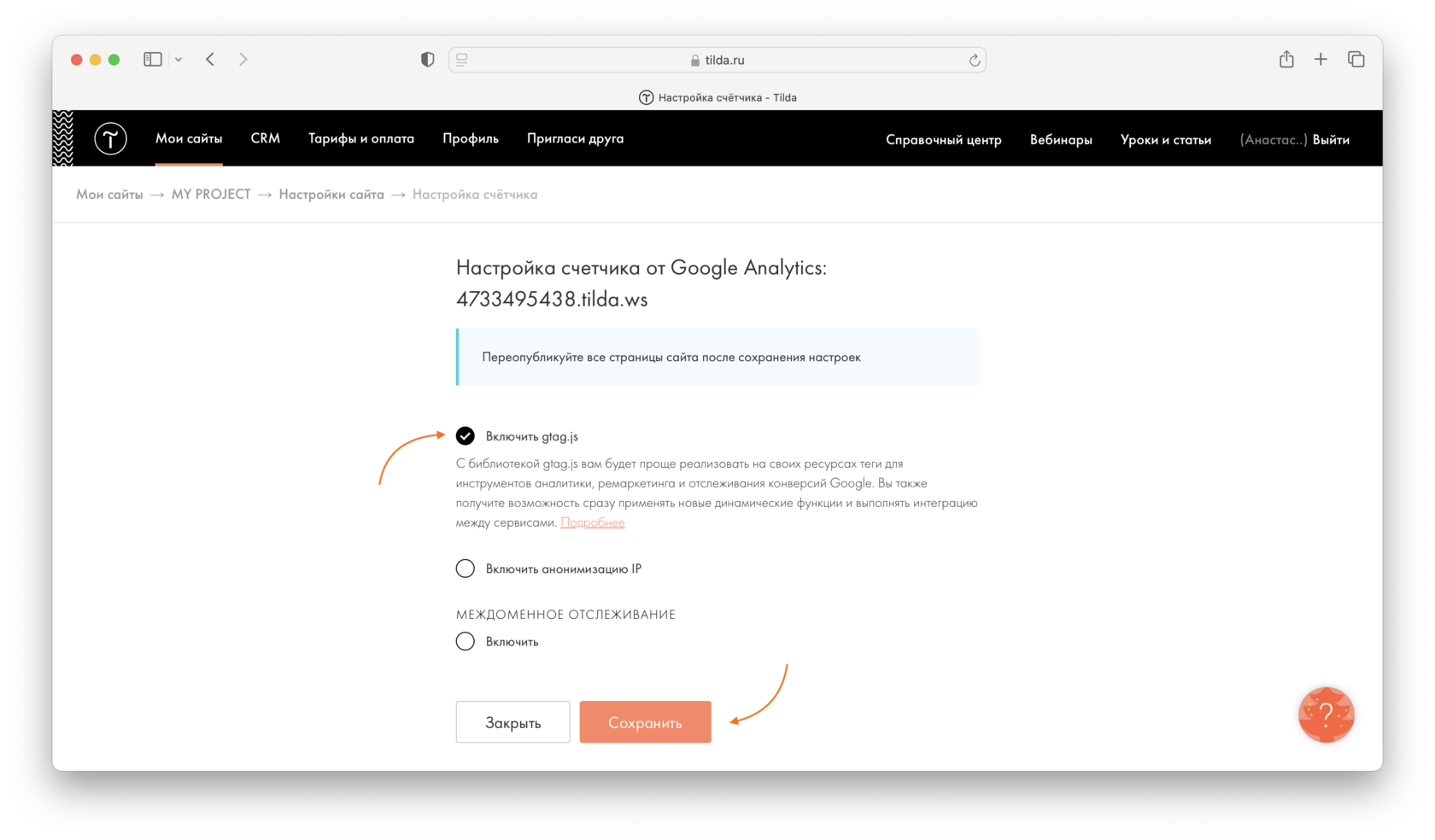The height and width of the screenshot is (840, 1435).
Task: Uncheck the Включить gtag.js option
Action: pos(465,436)
